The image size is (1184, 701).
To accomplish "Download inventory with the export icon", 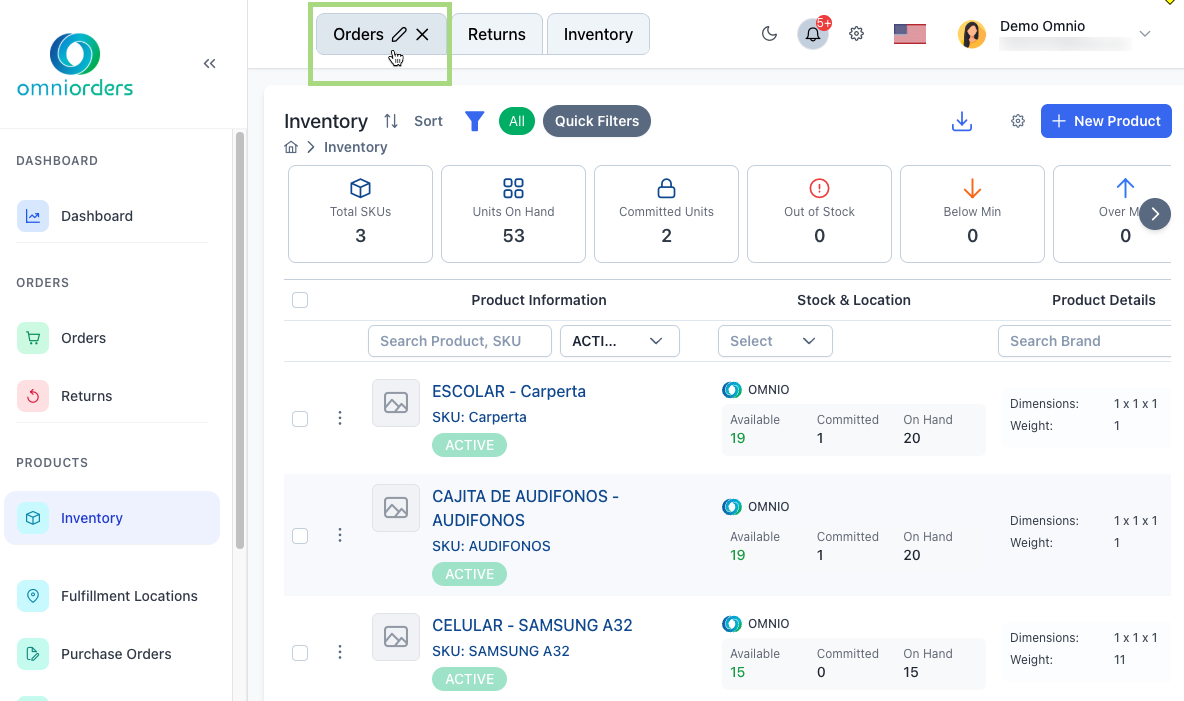I will [x=961, y=121].
